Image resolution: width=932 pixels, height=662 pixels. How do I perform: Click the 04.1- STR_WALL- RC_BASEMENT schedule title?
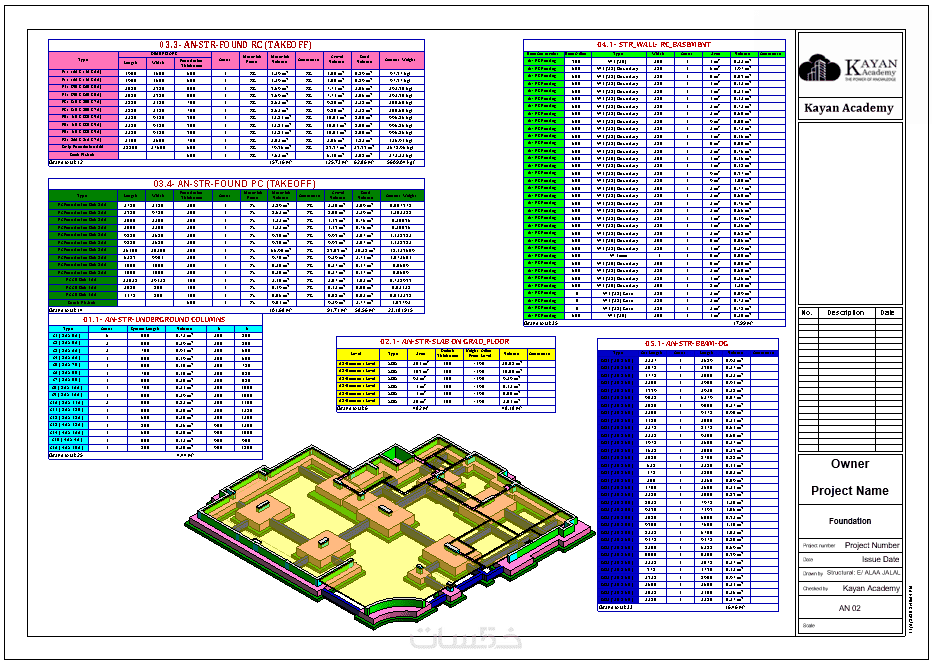point(654,45)
